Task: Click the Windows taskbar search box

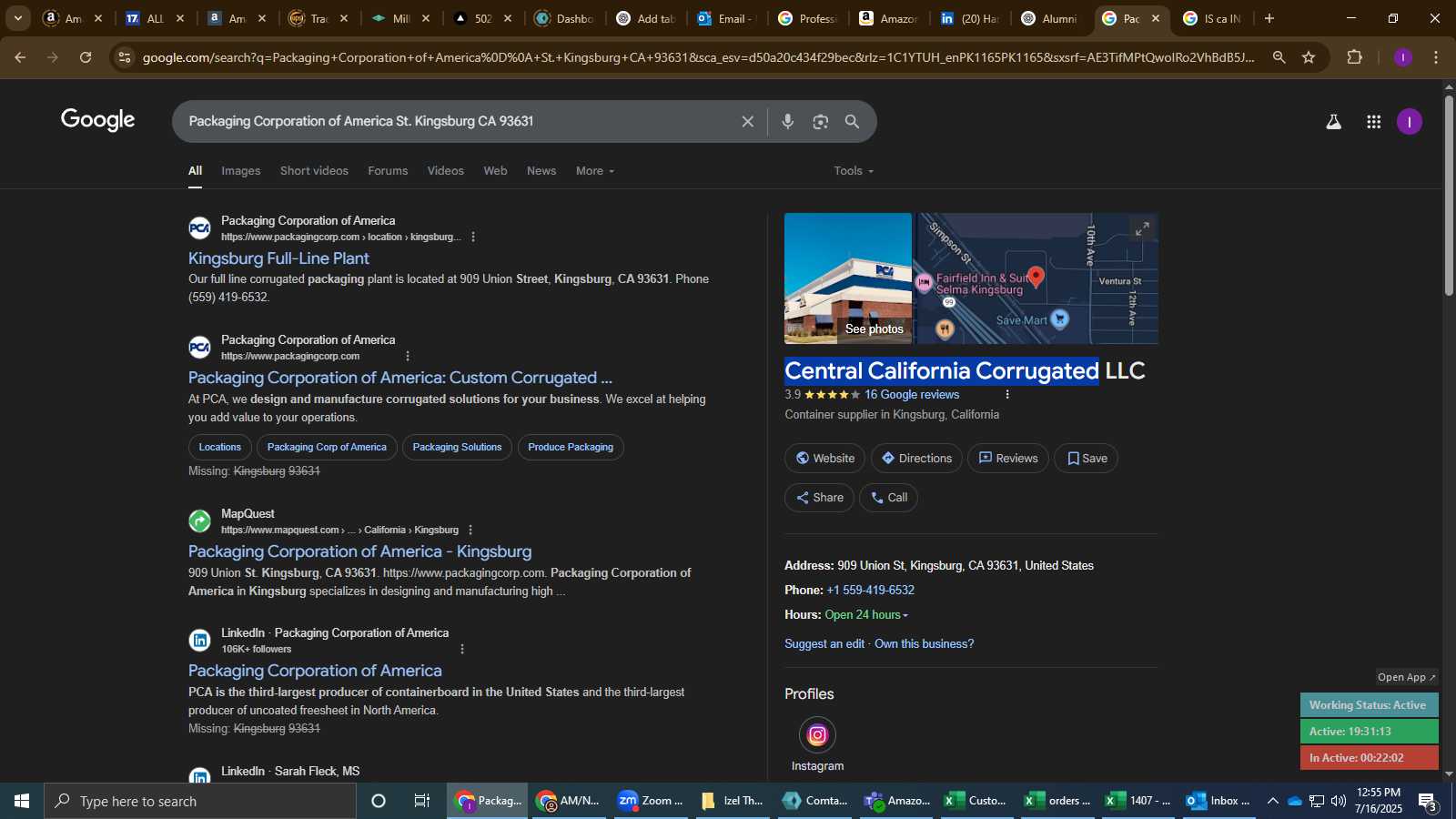Action: click(x=200, y=801)
